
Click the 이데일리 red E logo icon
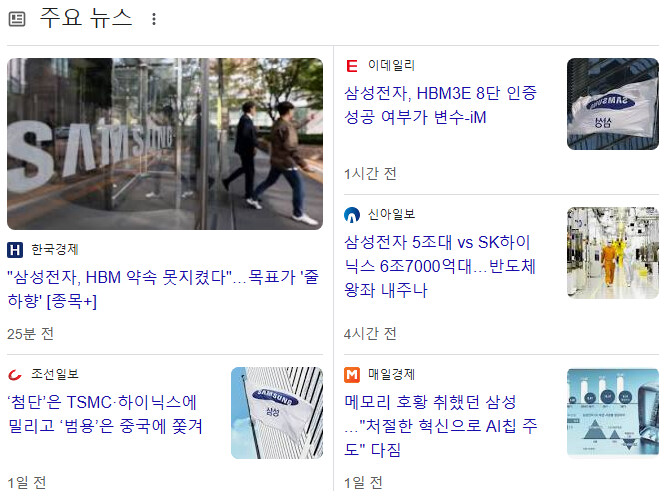(352, 66)
